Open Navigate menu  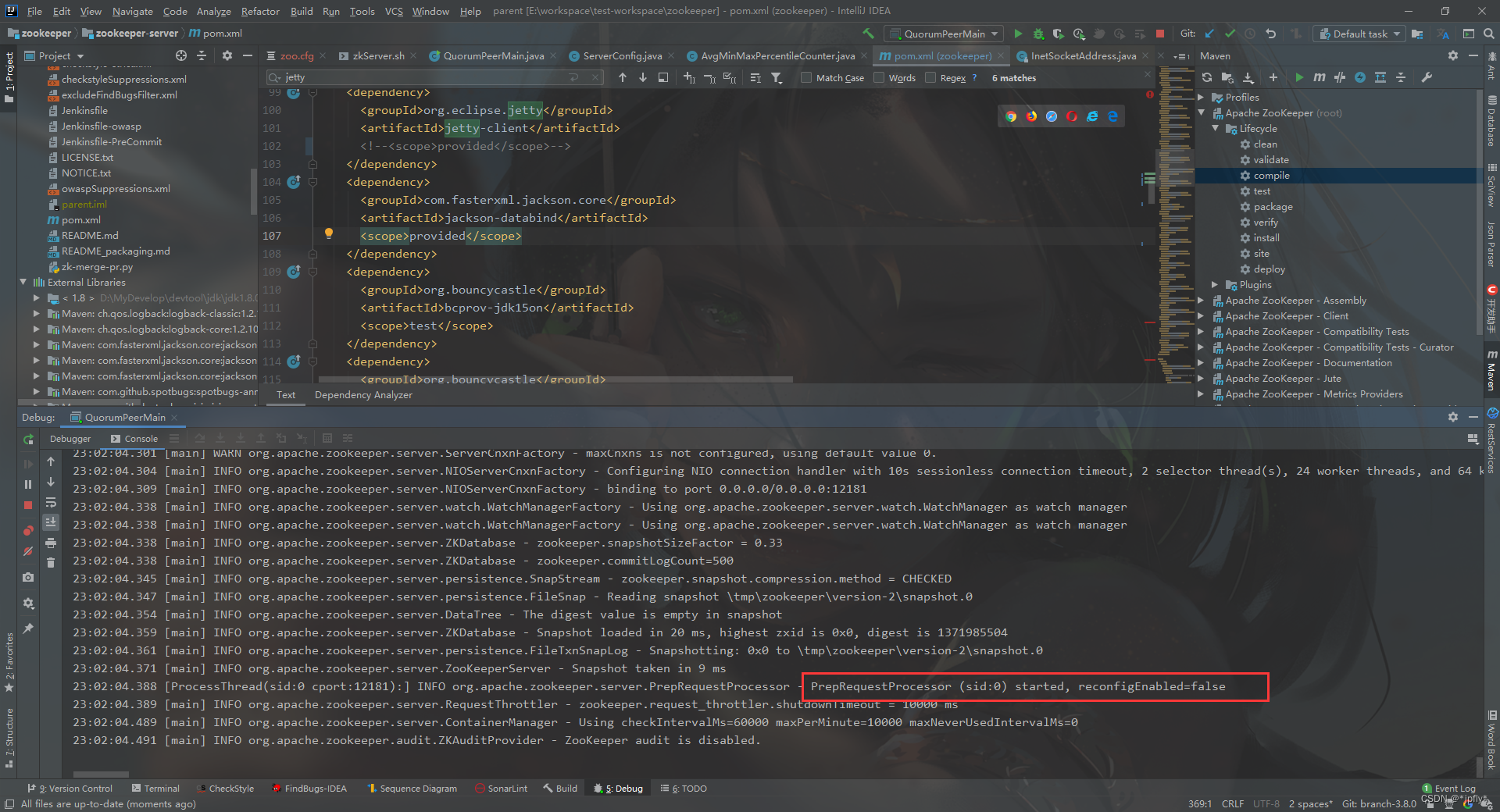[x=132, y=11]
